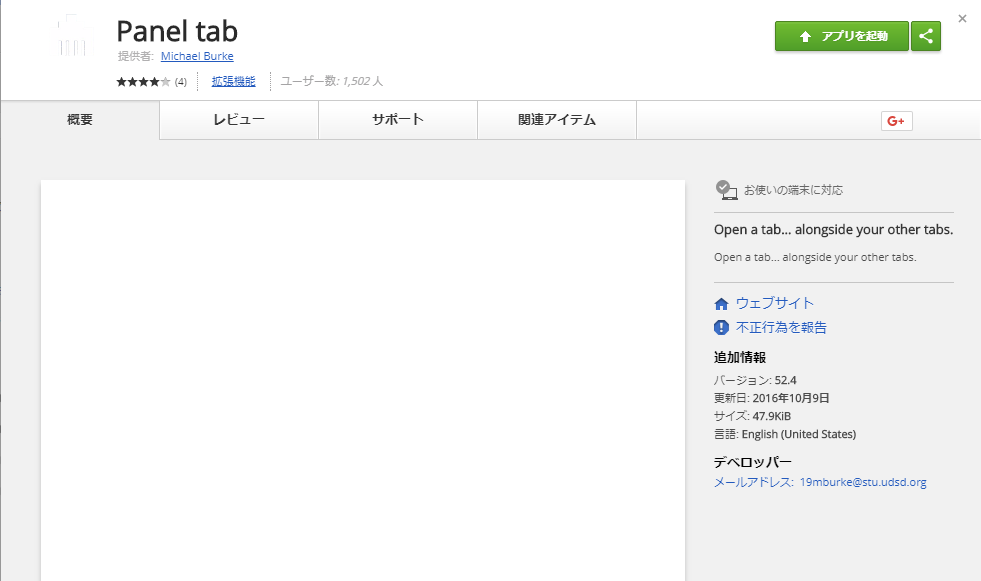Select the サポート tab
981x581 pixels.
398,120
